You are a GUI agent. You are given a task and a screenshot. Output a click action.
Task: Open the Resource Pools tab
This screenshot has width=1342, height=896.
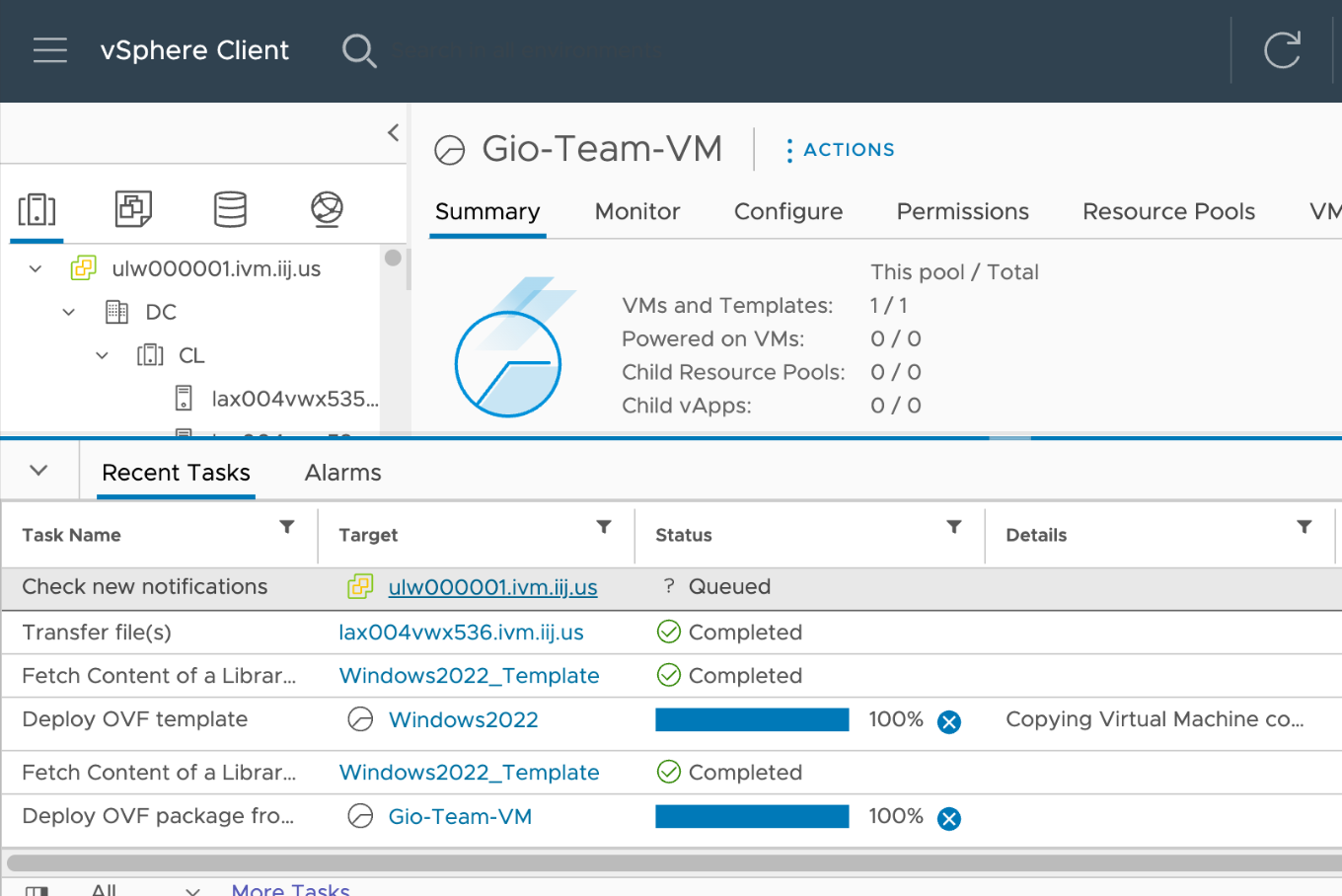point(1169,212)
